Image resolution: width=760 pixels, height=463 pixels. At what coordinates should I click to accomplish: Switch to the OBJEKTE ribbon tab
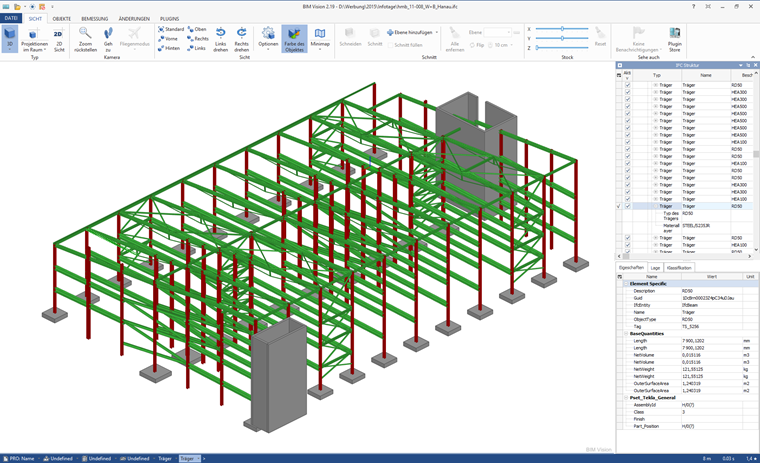pos(62,18)
